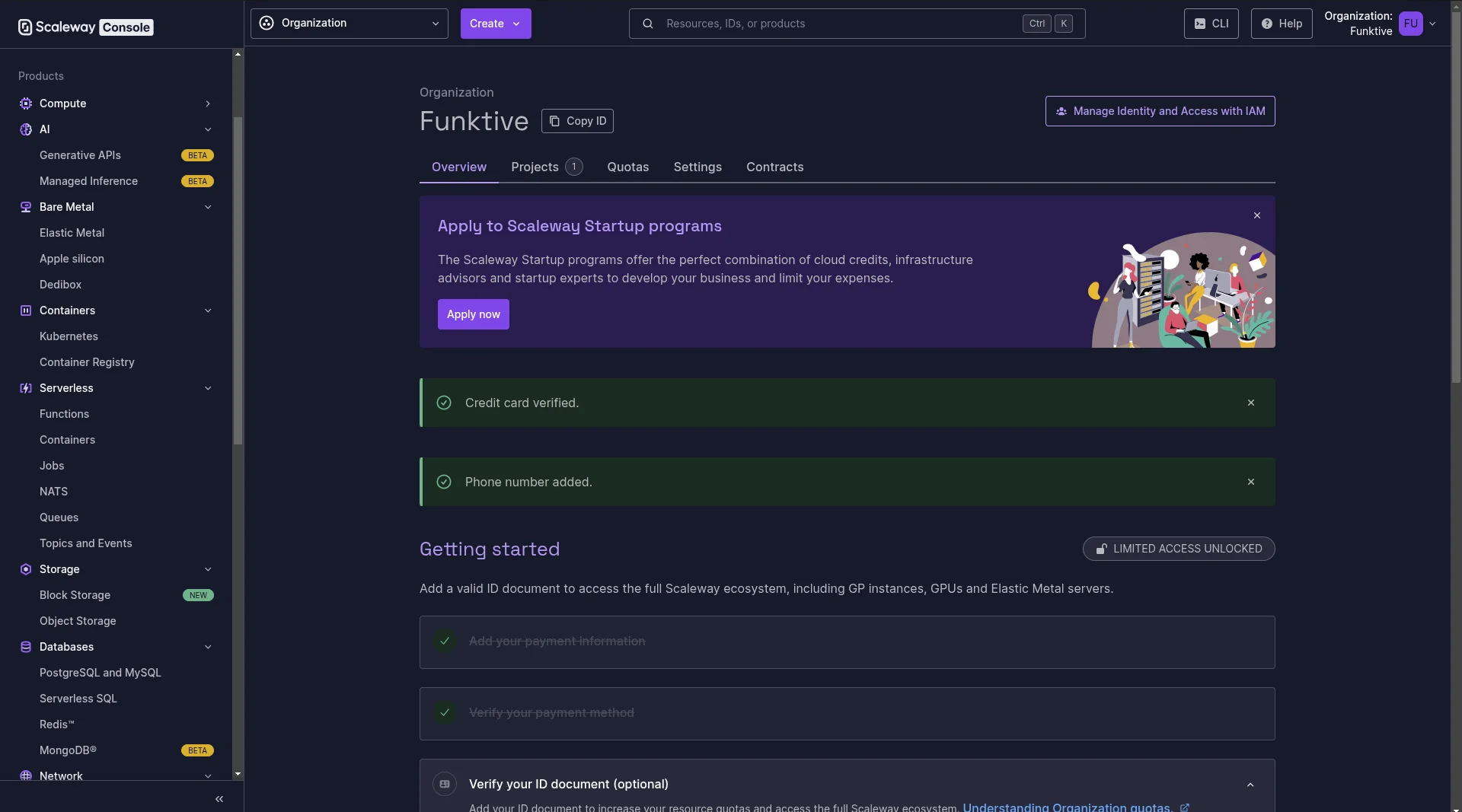
Task: Switch to the Contracts tab
Action: [x=775, y=167]
